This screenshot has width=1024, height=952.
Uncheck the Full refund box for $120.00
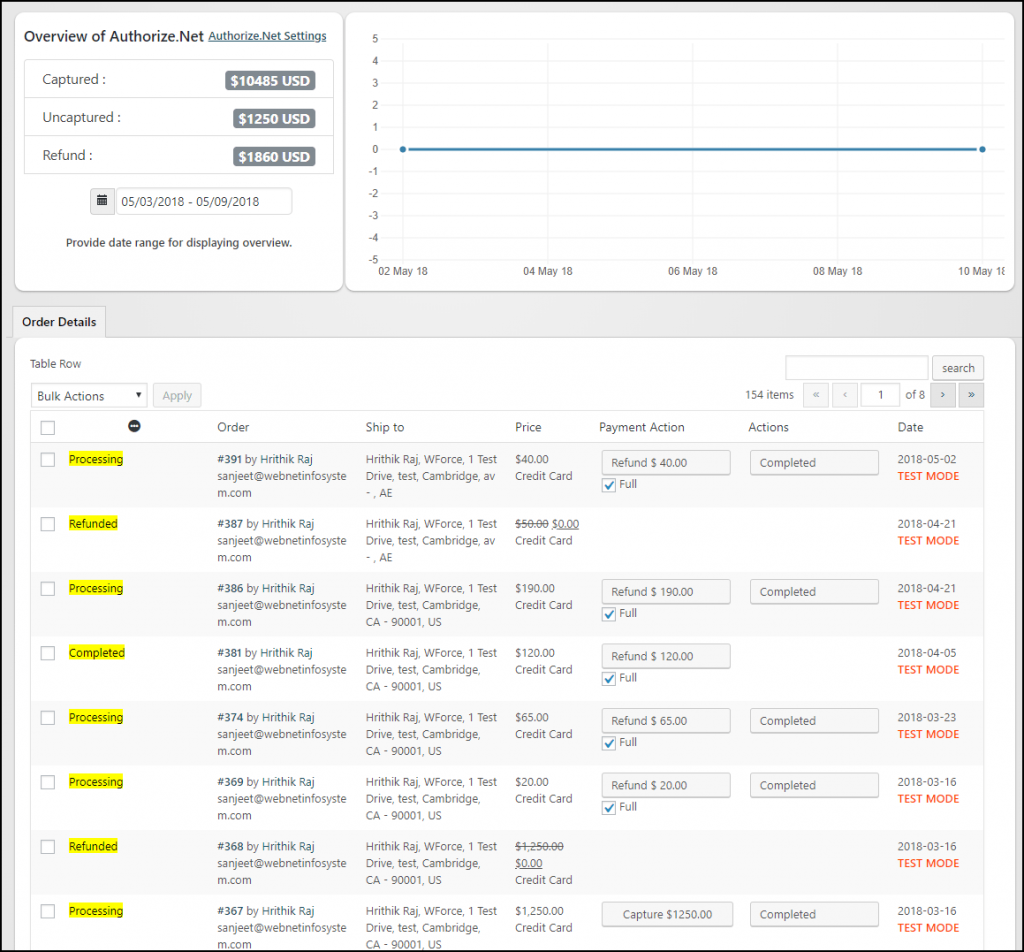pos(609,679)
